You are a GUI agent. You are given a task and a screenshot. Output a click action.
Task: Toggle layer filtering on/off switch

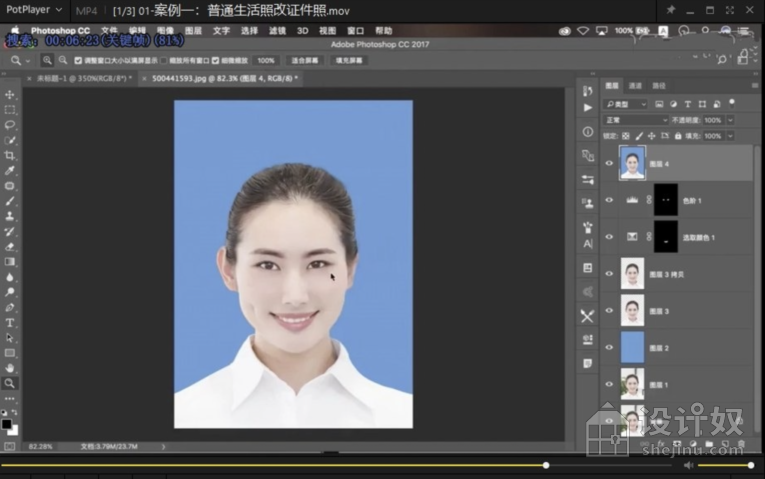732,103
